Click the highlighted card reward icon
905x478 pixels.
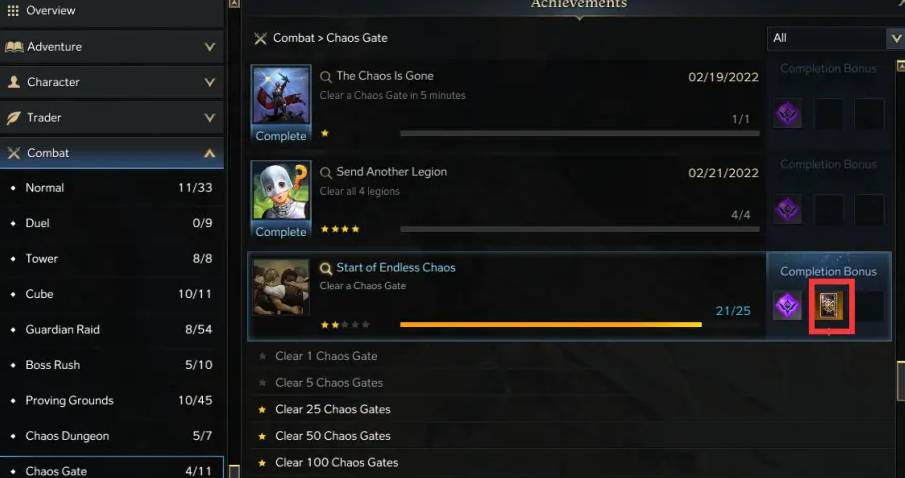click(x=829, y=306)
